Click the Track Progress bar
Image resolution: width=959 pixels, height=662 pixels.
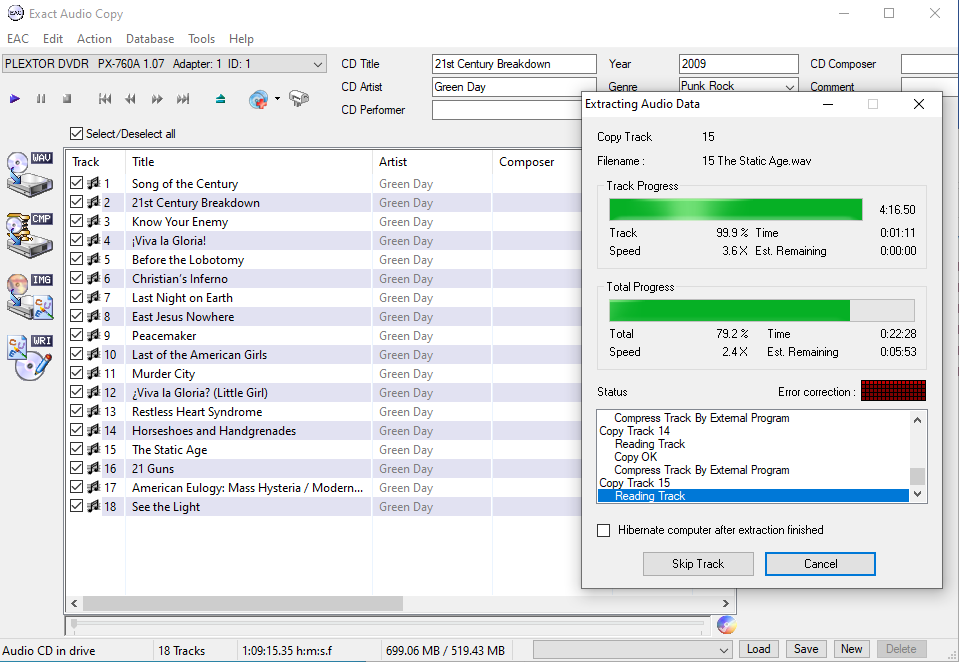(736, 209)
